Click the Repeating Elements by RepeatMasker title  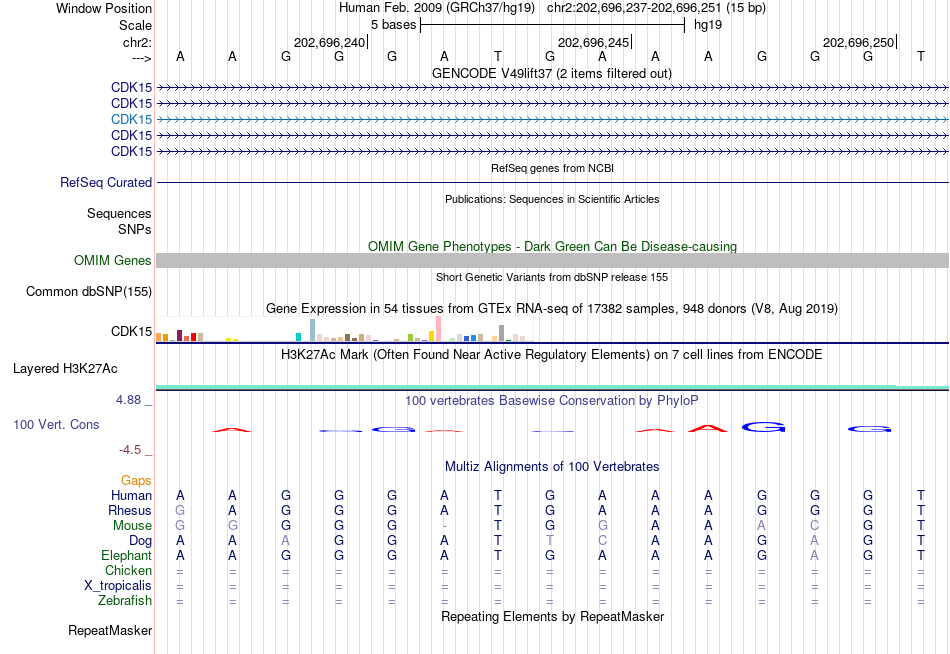pos(553,616)
